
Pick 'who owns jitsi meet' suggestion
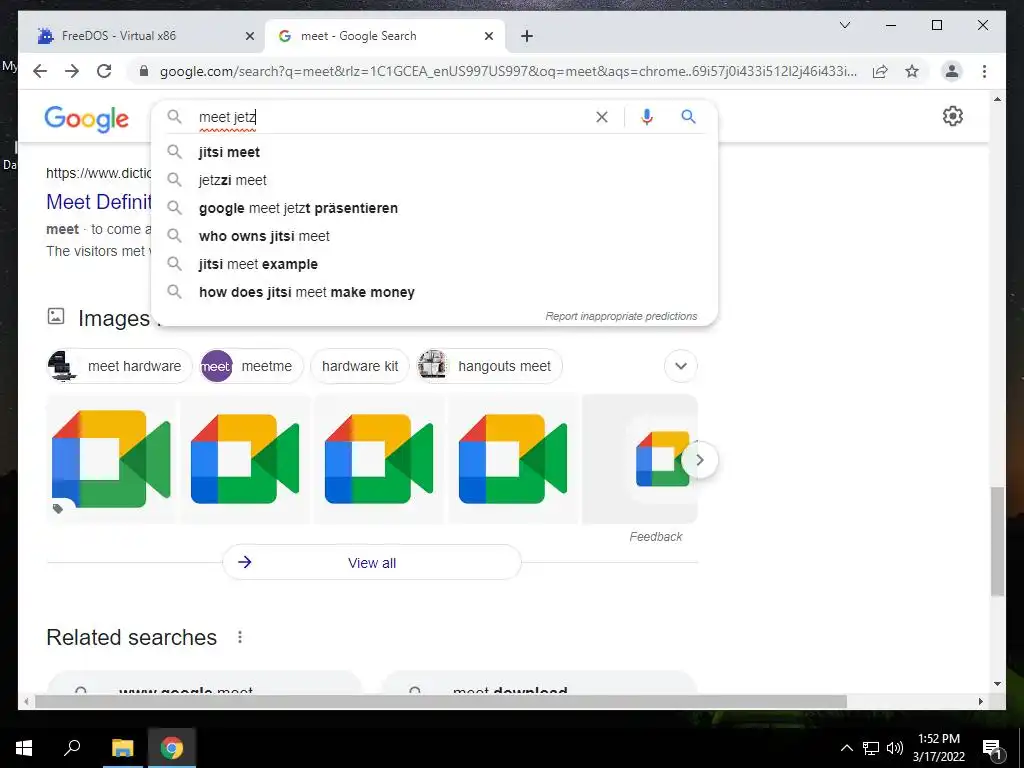coord(434,236)
